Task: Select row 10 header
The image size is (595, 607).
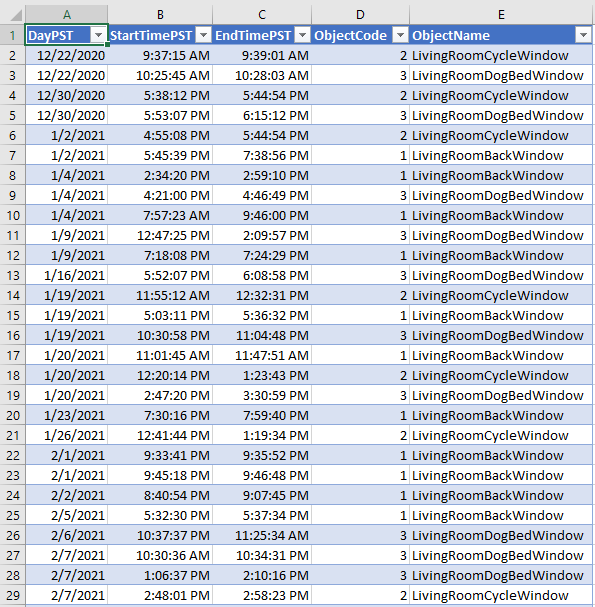Action: [13, 215]
